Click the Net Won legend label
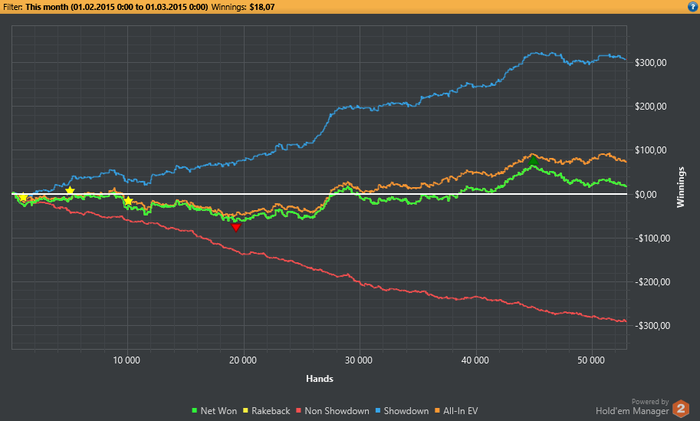Screen dimensions: 700x421 218,411
